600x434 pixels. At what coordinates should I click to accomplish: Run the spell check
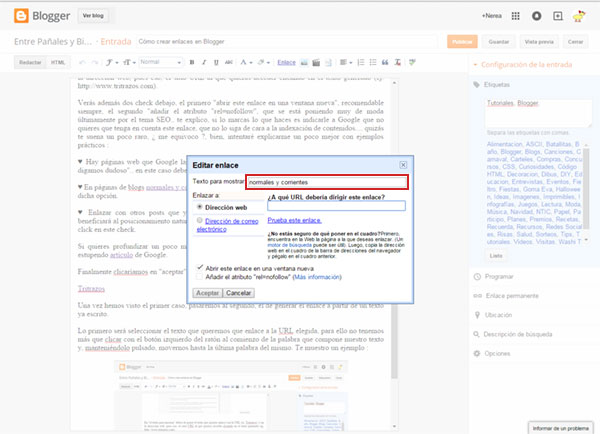(x=412, y=62)
